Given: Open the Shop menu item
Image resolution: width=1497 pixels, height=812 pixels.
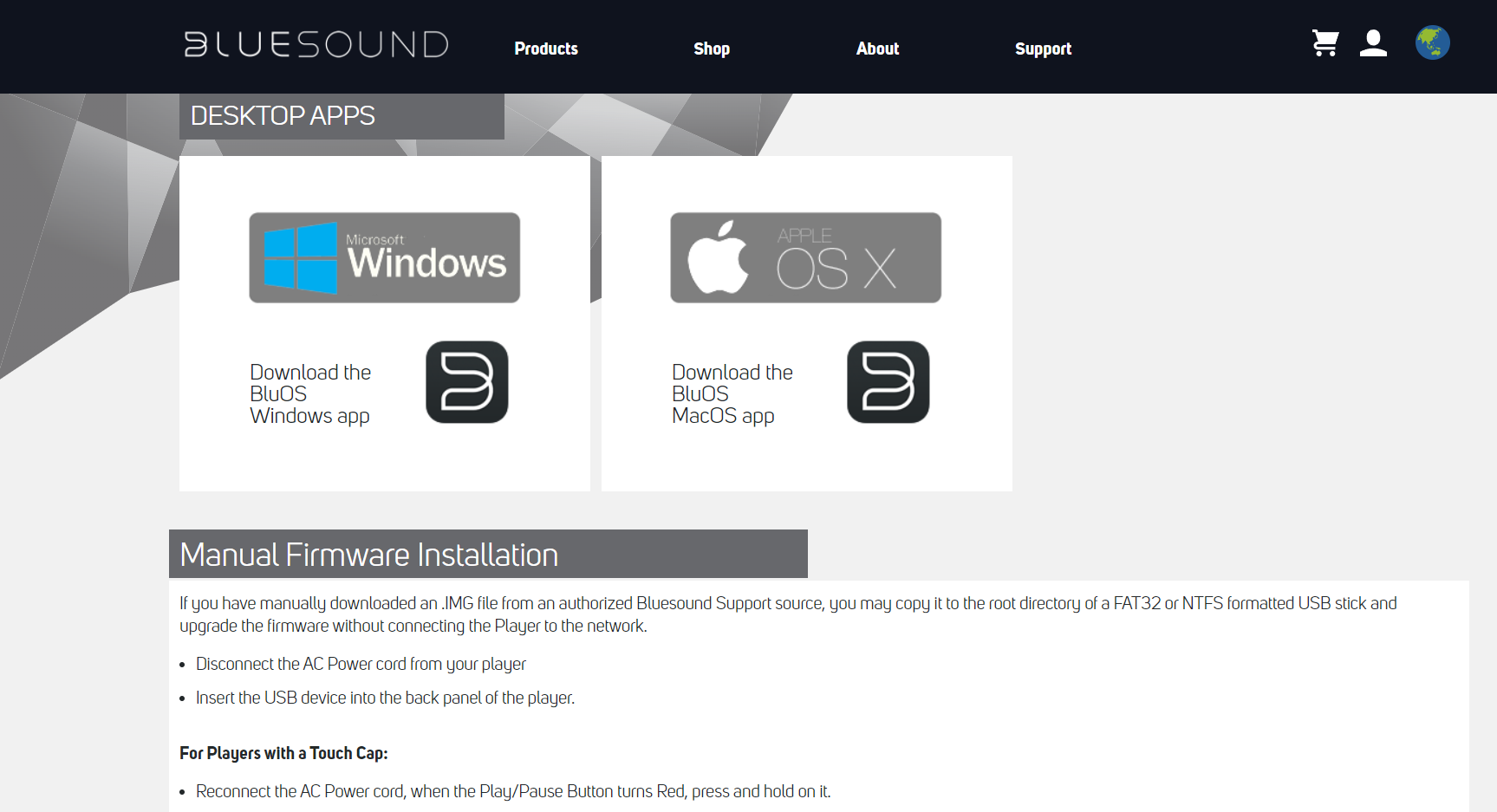Looking at the screenshot, I should tap(711, 49).
